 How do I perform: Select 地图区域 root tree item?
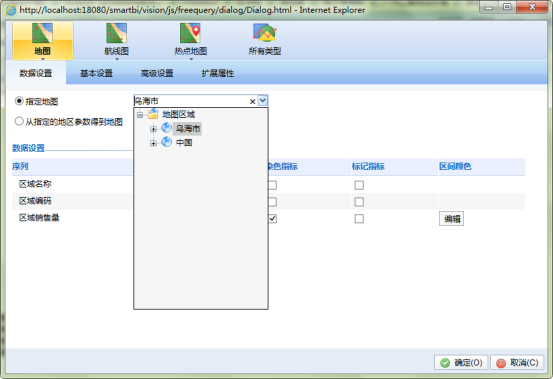tap(178, 114)
